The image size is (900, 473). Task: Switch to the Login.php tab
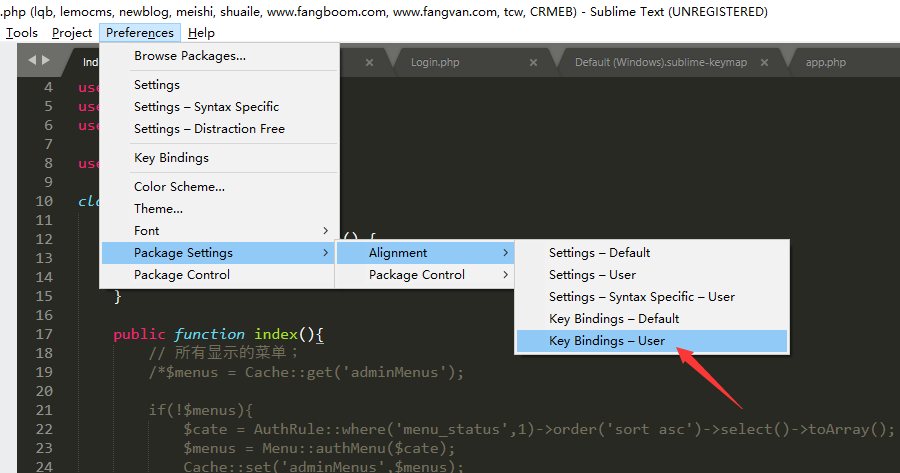point(435,62)
